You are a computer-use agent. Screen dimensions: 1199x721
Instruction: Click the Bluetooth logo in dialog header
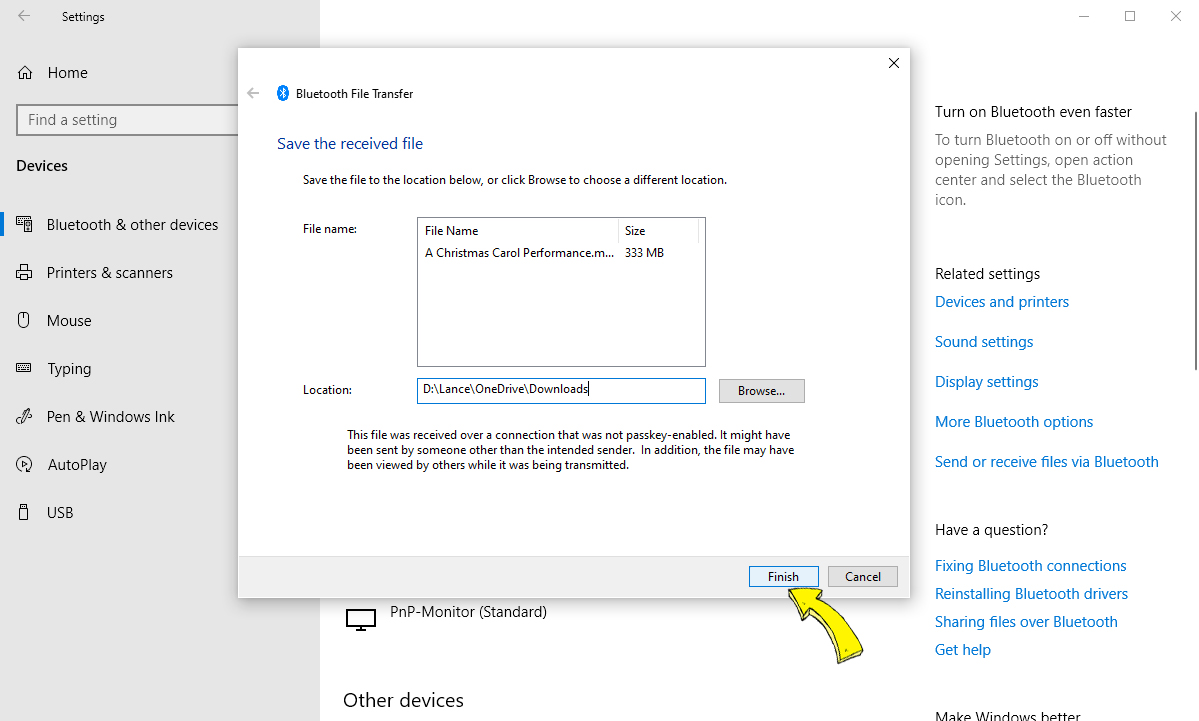[282, 93]
